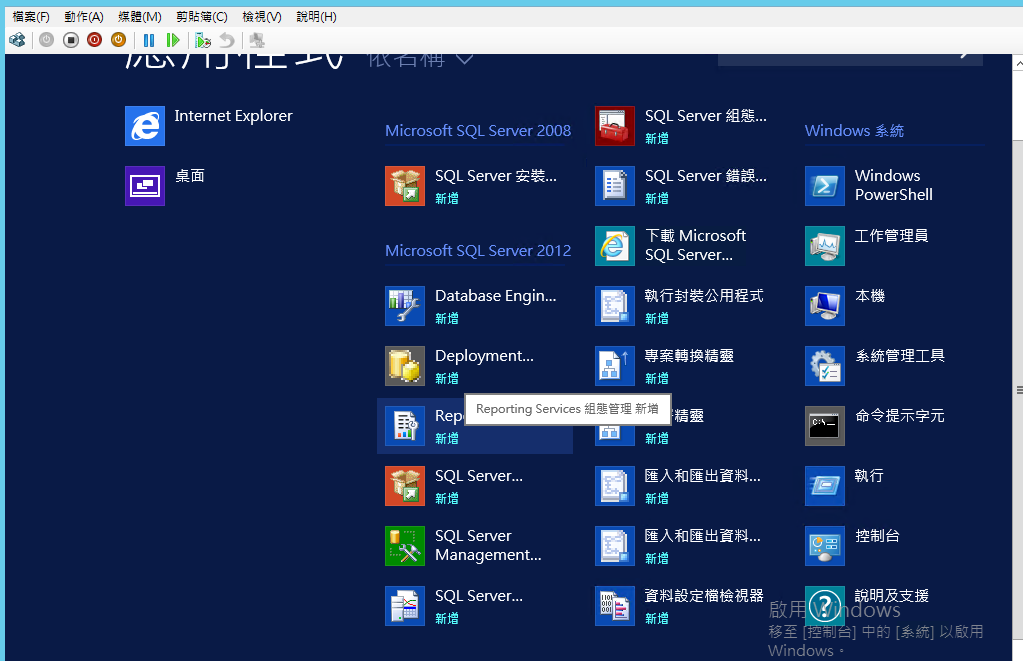Open 下載 Microsoft SQL Server... tile
1023x661 pixels.
pyautogui.click(x=671, y=246)
